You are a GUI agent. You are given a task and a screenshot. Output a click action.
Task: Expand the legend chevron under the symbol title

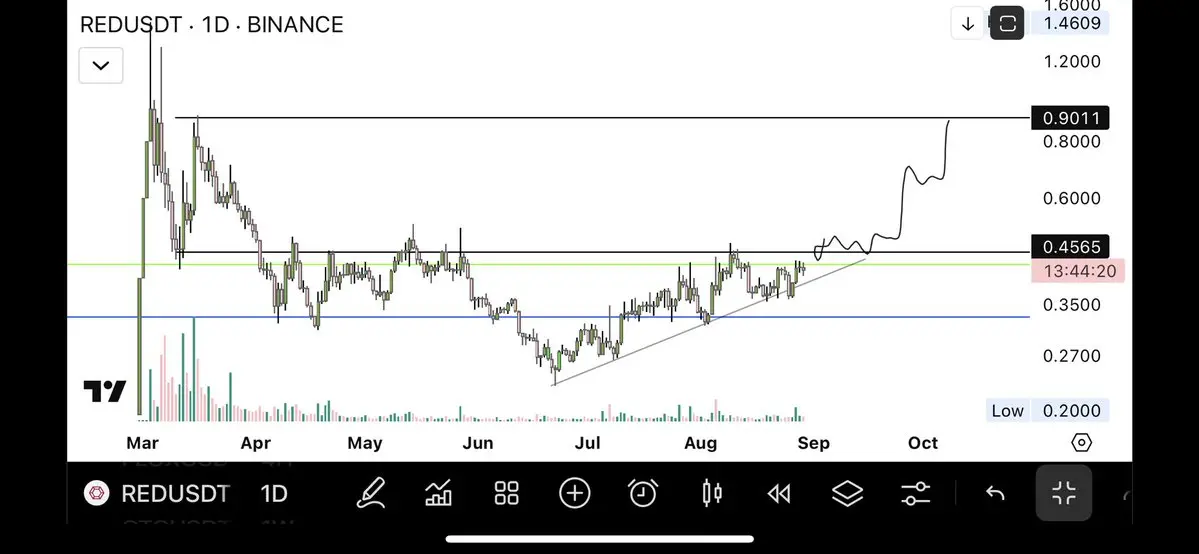(x=100, y=65)
